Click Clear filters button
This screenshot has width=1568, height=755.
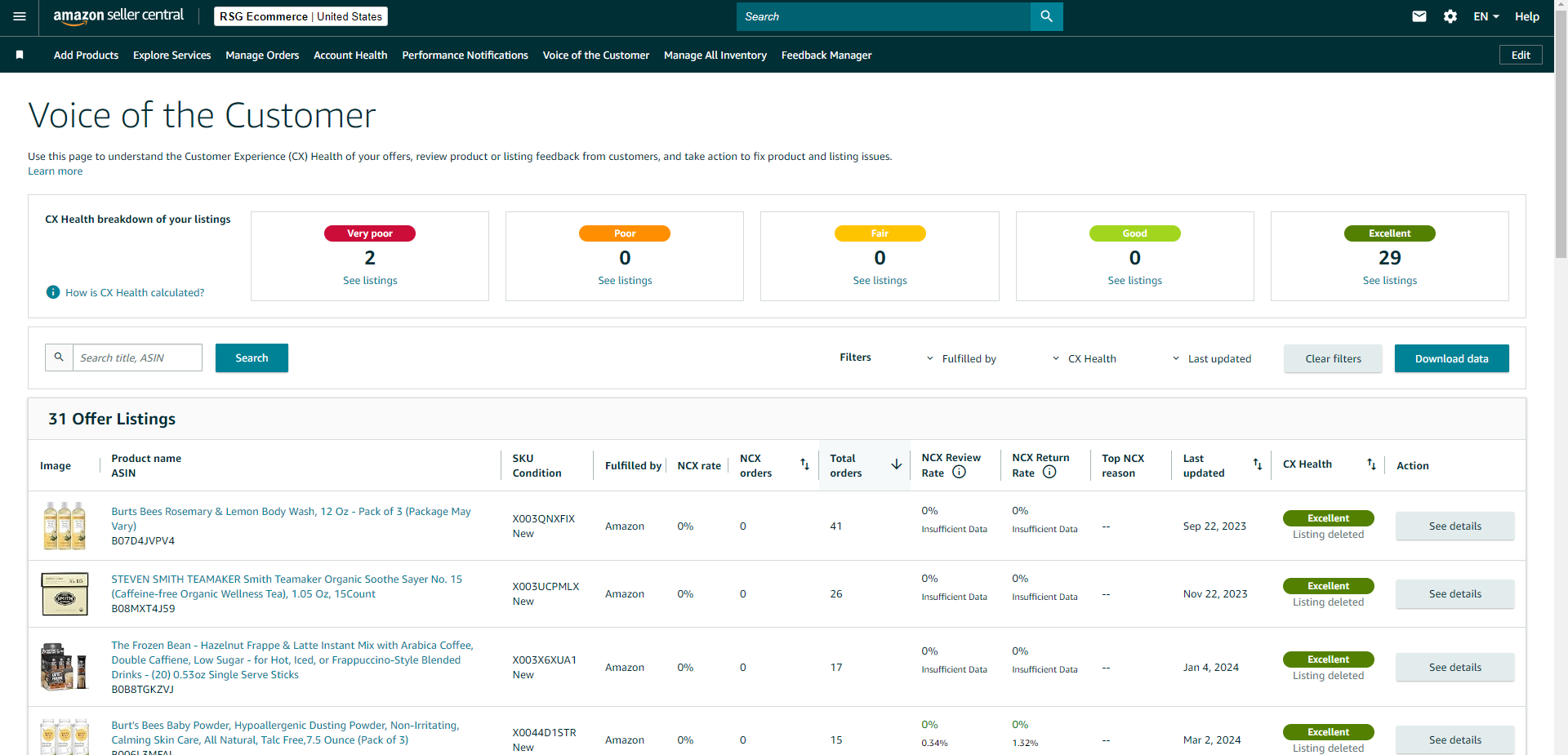(x=1333, y=358)
